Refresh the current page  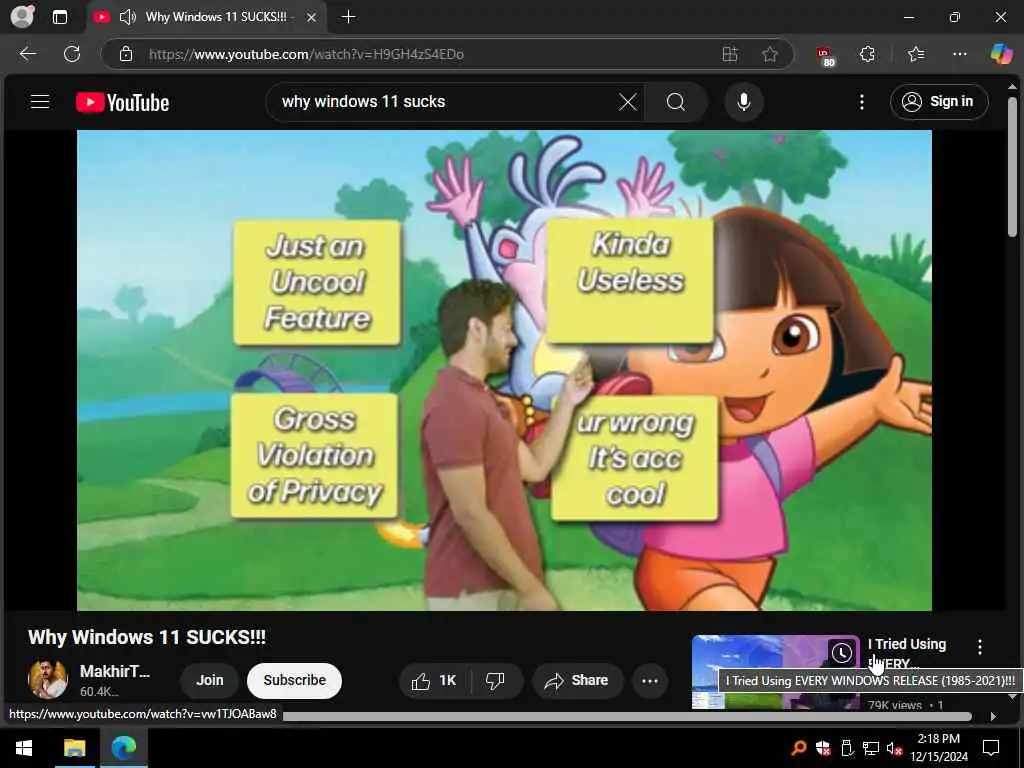(72, 54)
